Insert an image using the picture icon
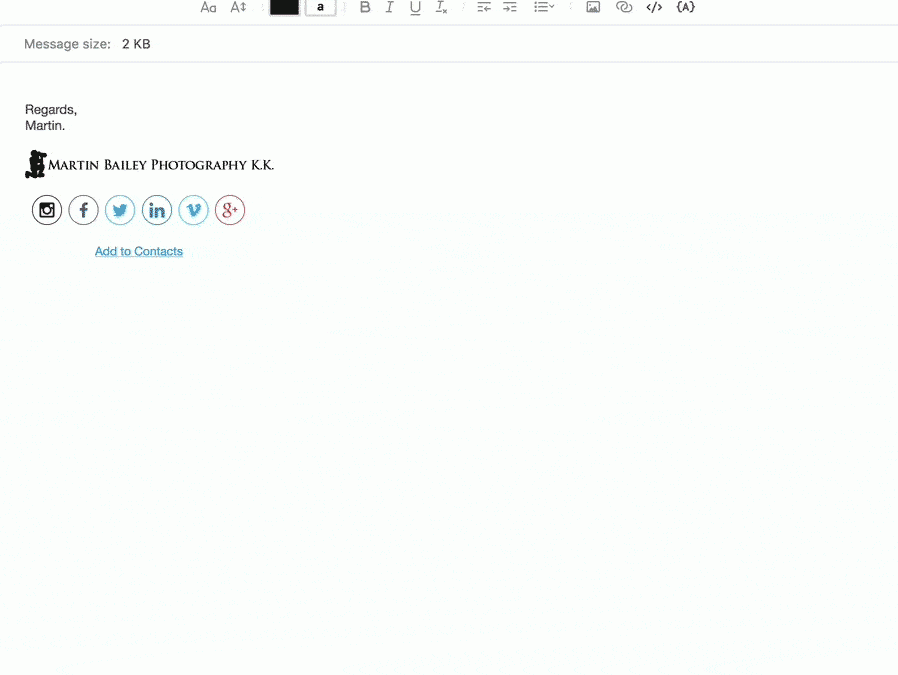 pos(593,7)
